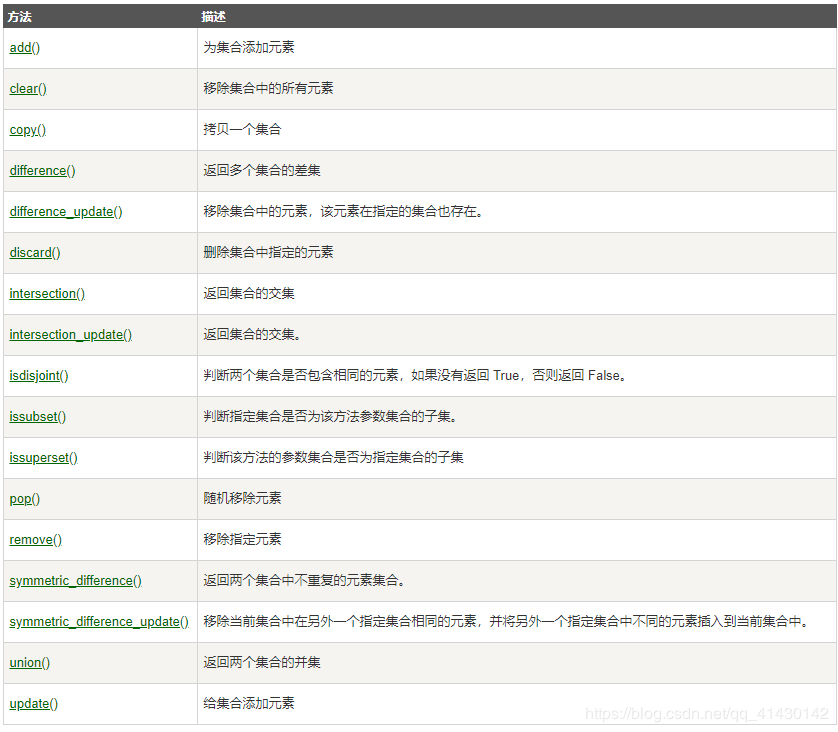Viewport: 838px width, 732px height.
Task: Click the remove() method link
Action: [36, 540]
